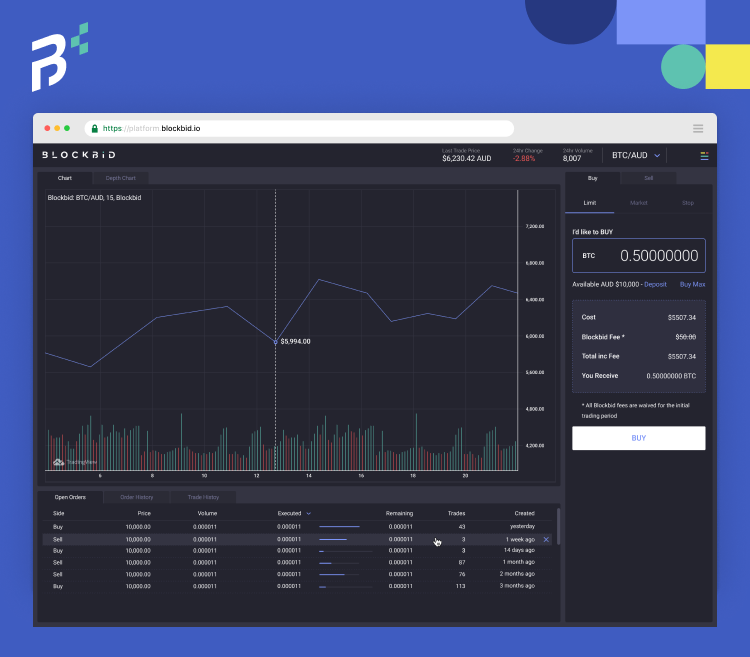The height and width of the screenshot is (657, 750).
Task: Cancel the Sell order from 1 week ago
Action: click(546, 539)
